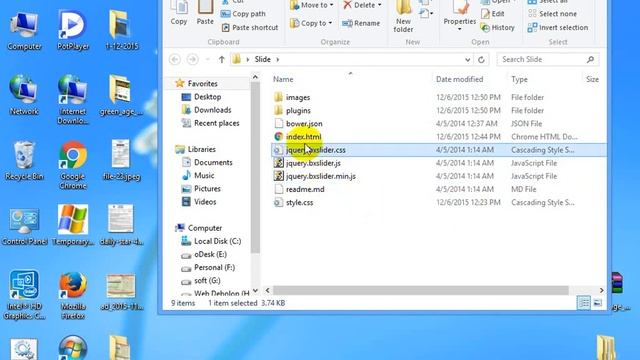Select Internet Download Manager desktop shortcut

[x=73, y=99]
